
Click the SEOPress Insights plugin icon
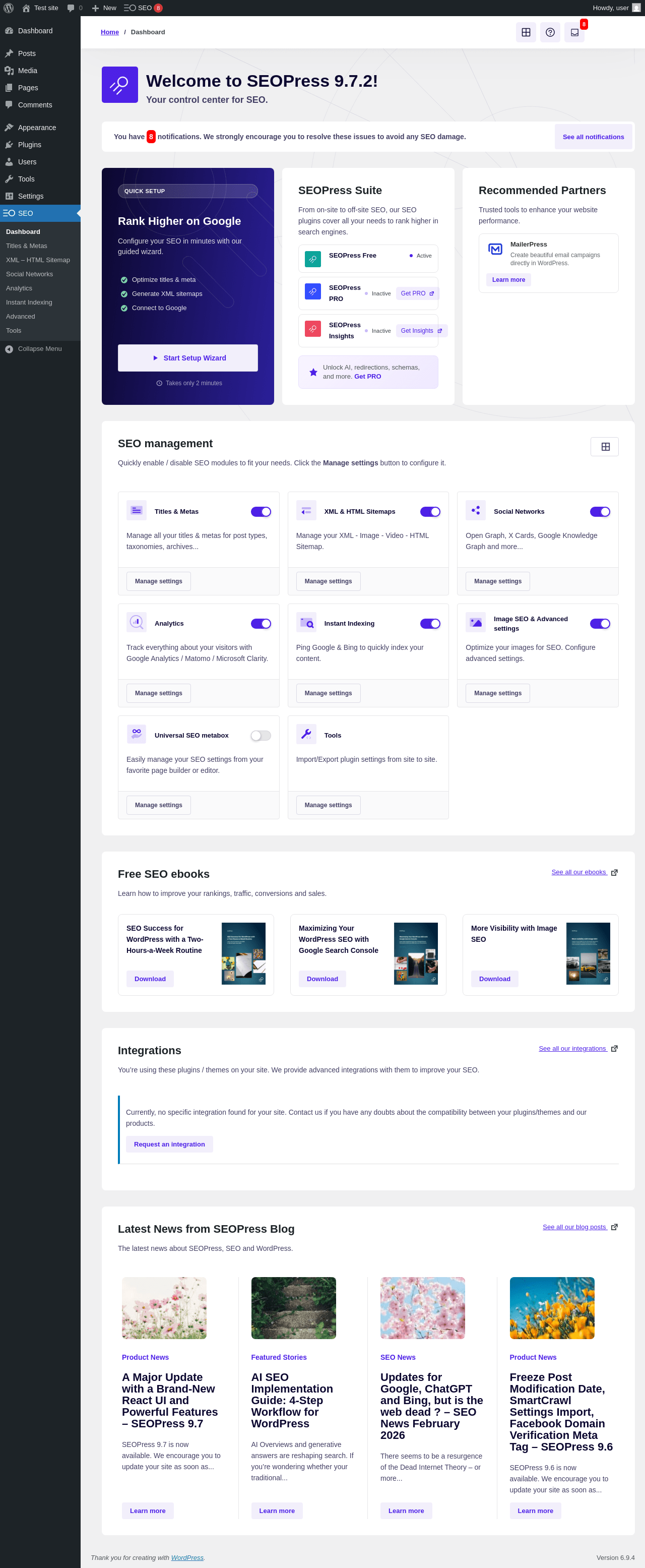[313, 329]
